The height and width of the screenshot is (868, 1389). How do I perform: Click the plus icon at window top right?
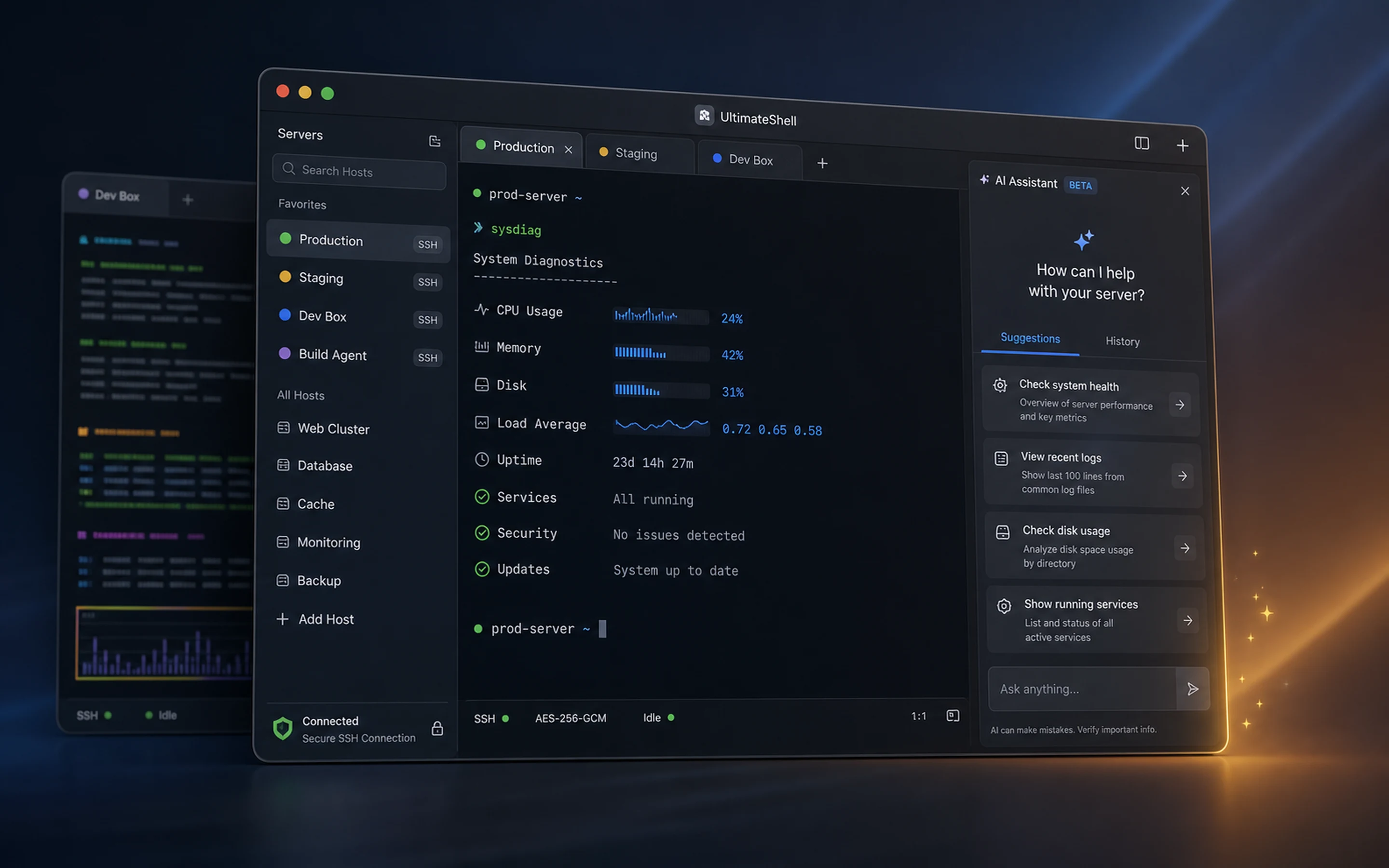[1183, 146]
